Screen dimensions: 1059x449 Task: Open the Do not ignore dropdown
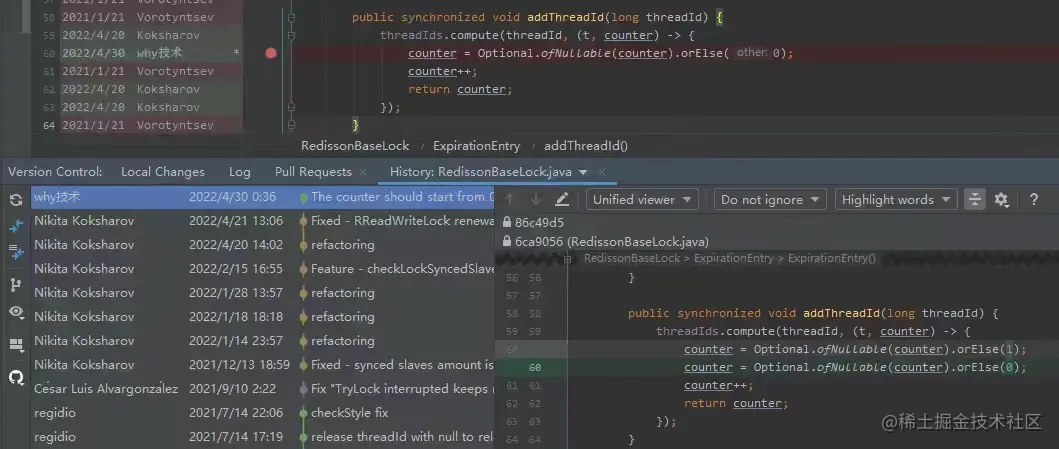pyautogui.click(x=770, y=199)
